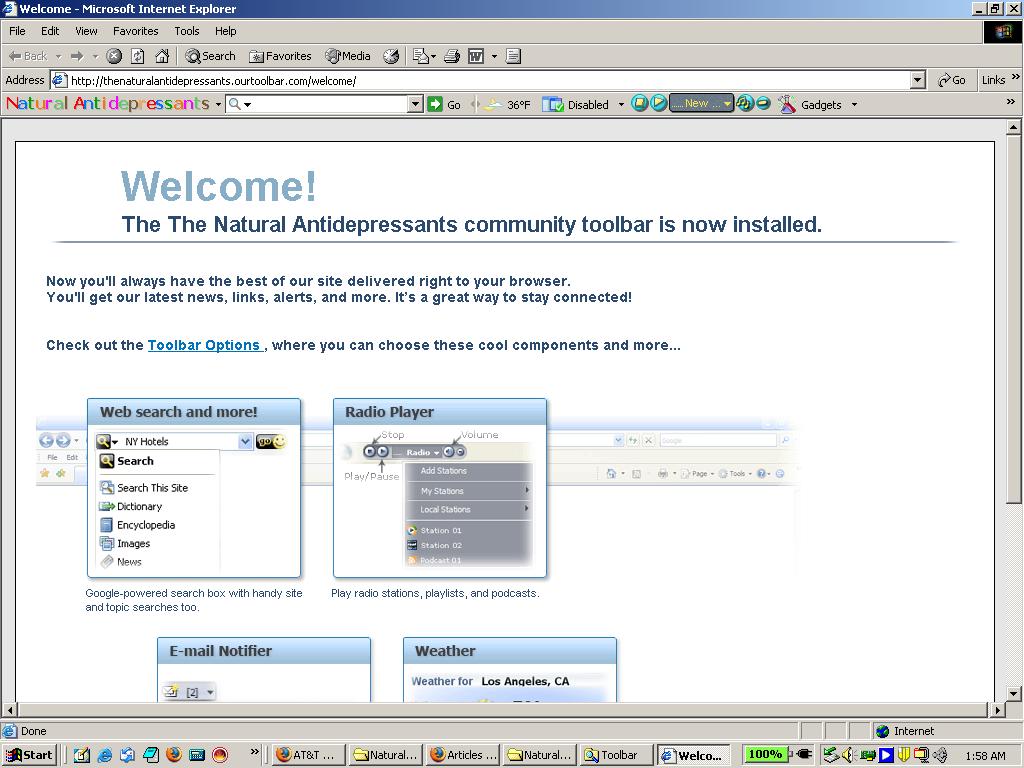Screen dimensions: 1024x768
Task: Click the address bar Go button
Action: (x=952, y=80)
